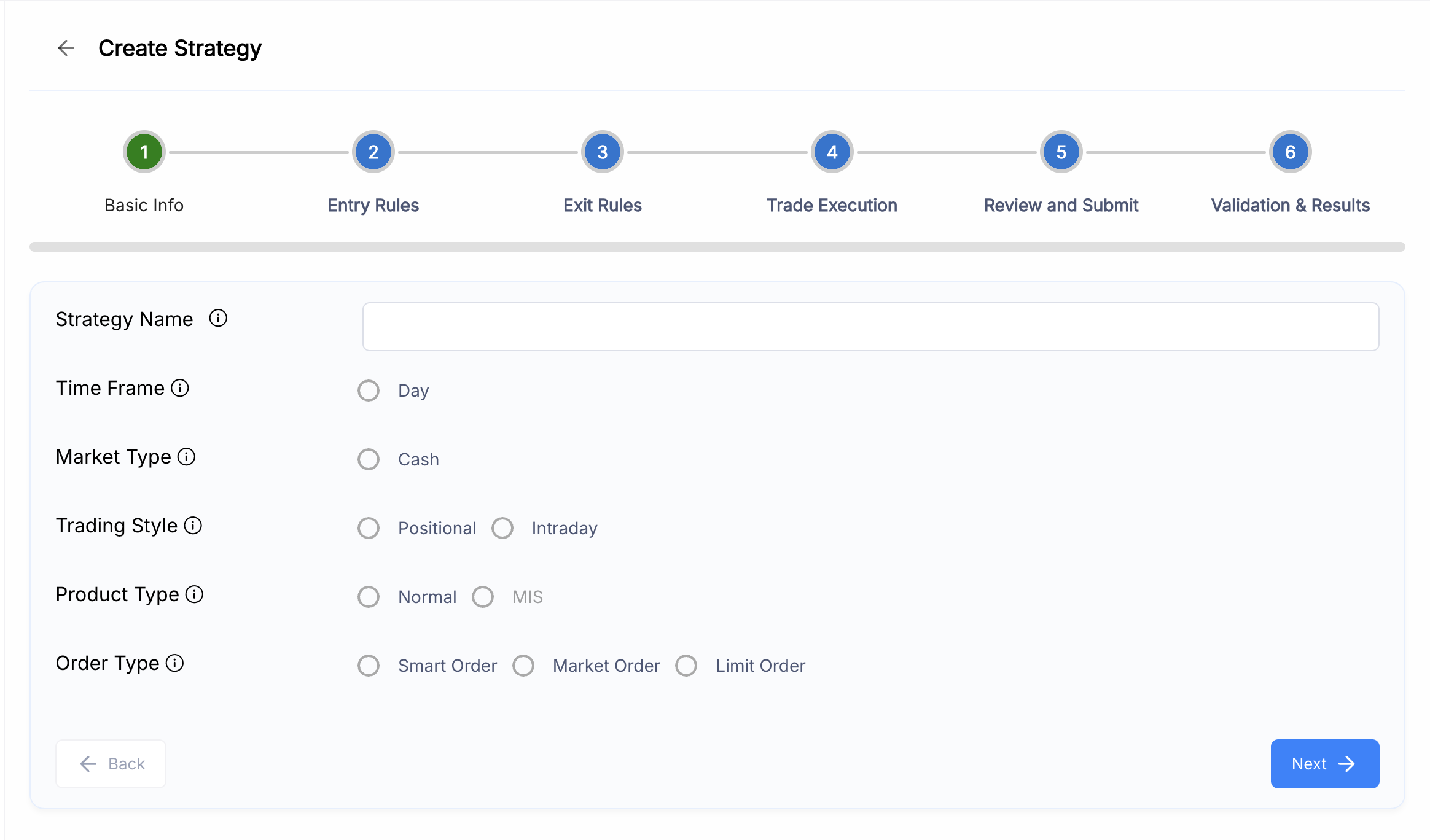Click the Strategy Name info icon

[x=218, y=318]
